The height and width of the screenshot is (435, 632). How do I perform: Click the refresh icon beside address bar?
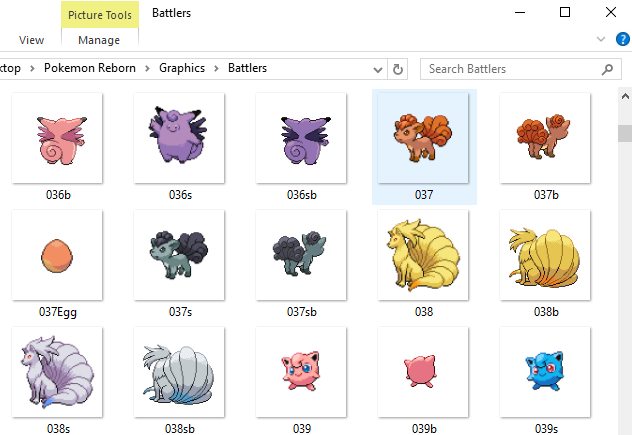(398, 69)
